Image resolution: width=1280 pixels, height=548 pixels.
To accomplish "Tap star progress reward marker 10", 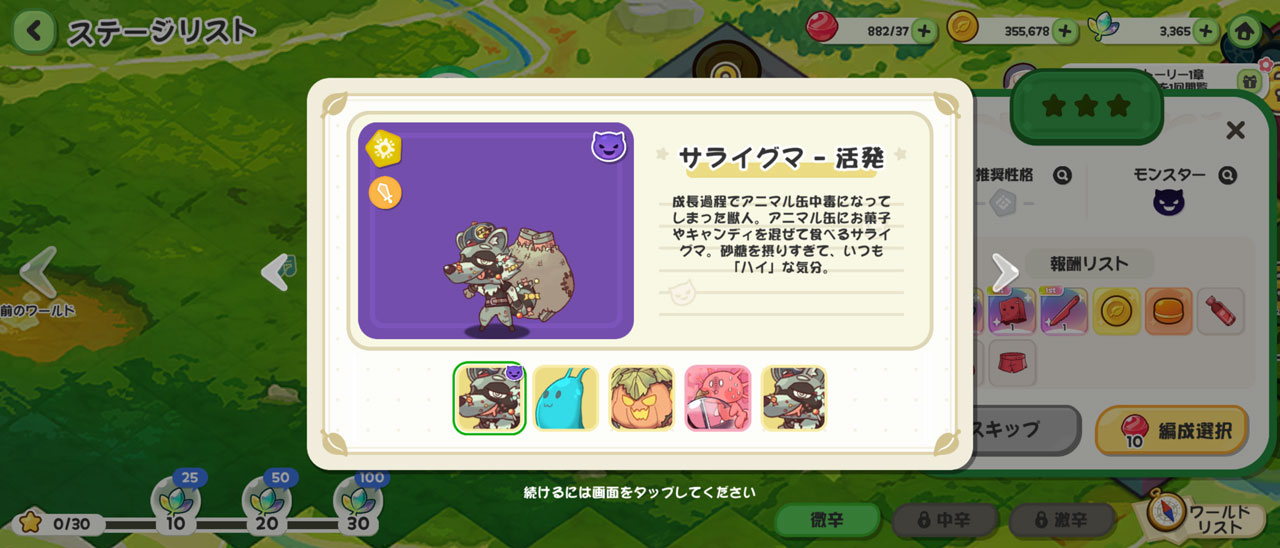I will 176,506.
